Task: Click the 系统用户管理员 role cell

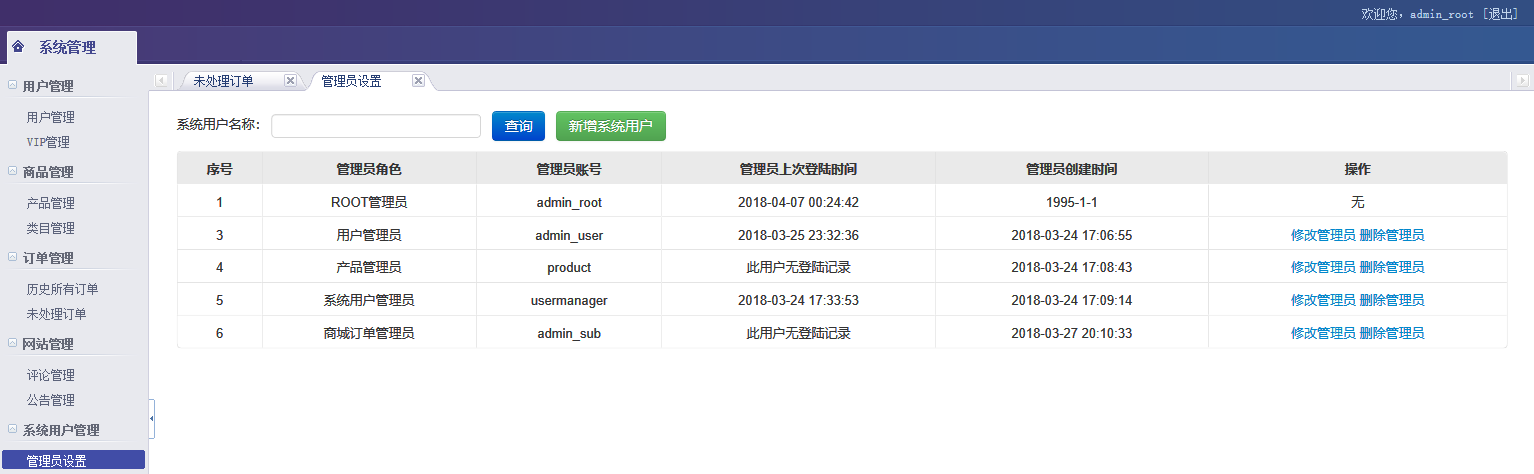Action: coord(369,300)
